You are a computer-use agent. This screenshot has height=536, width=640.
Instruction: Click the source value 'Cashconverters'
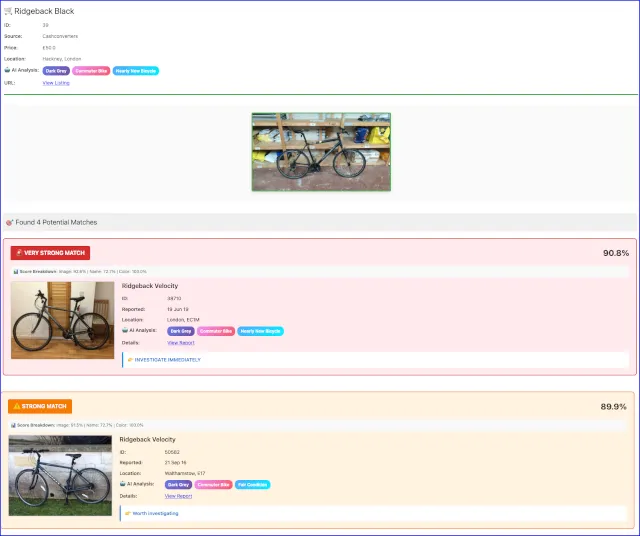click(60, 36)
